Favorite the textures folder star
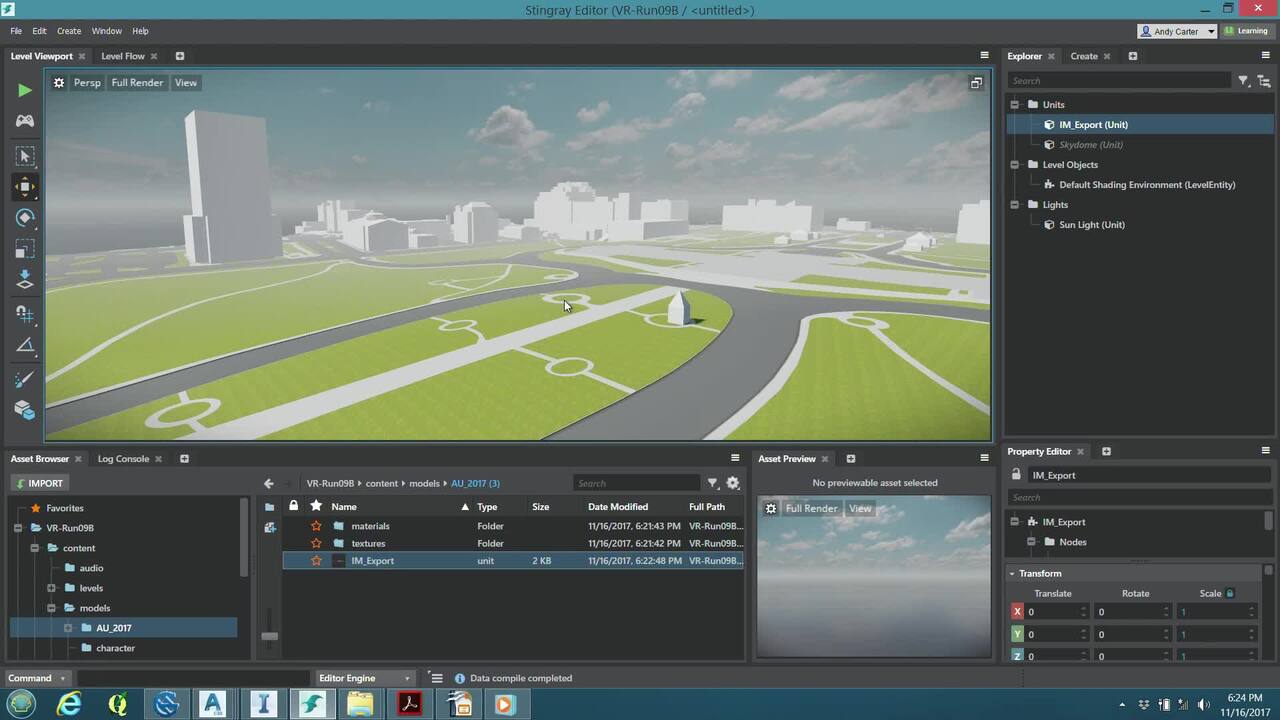This screenshot has width=1280, height=720. tap(316, 543)
